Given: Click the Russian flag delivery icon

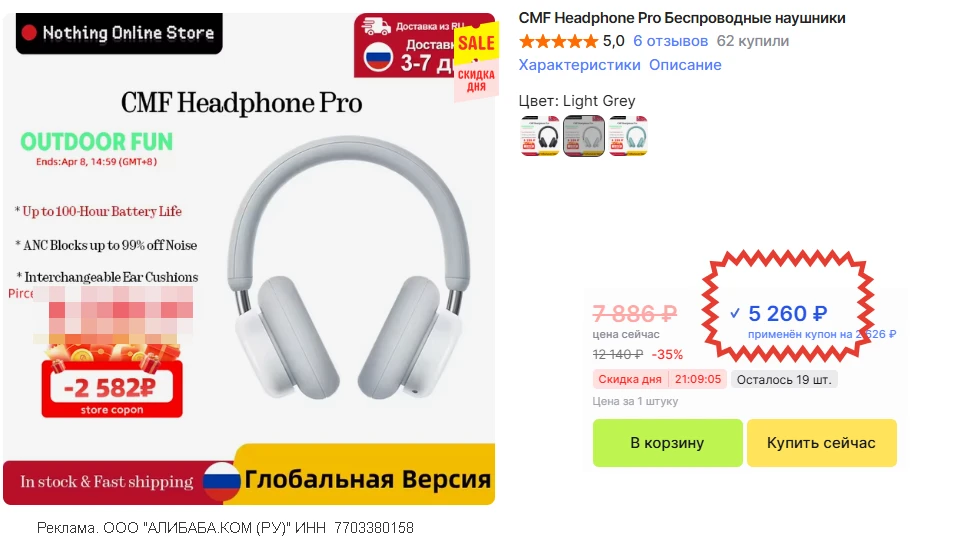Looking at the screenshot, I should pos(378,59).
